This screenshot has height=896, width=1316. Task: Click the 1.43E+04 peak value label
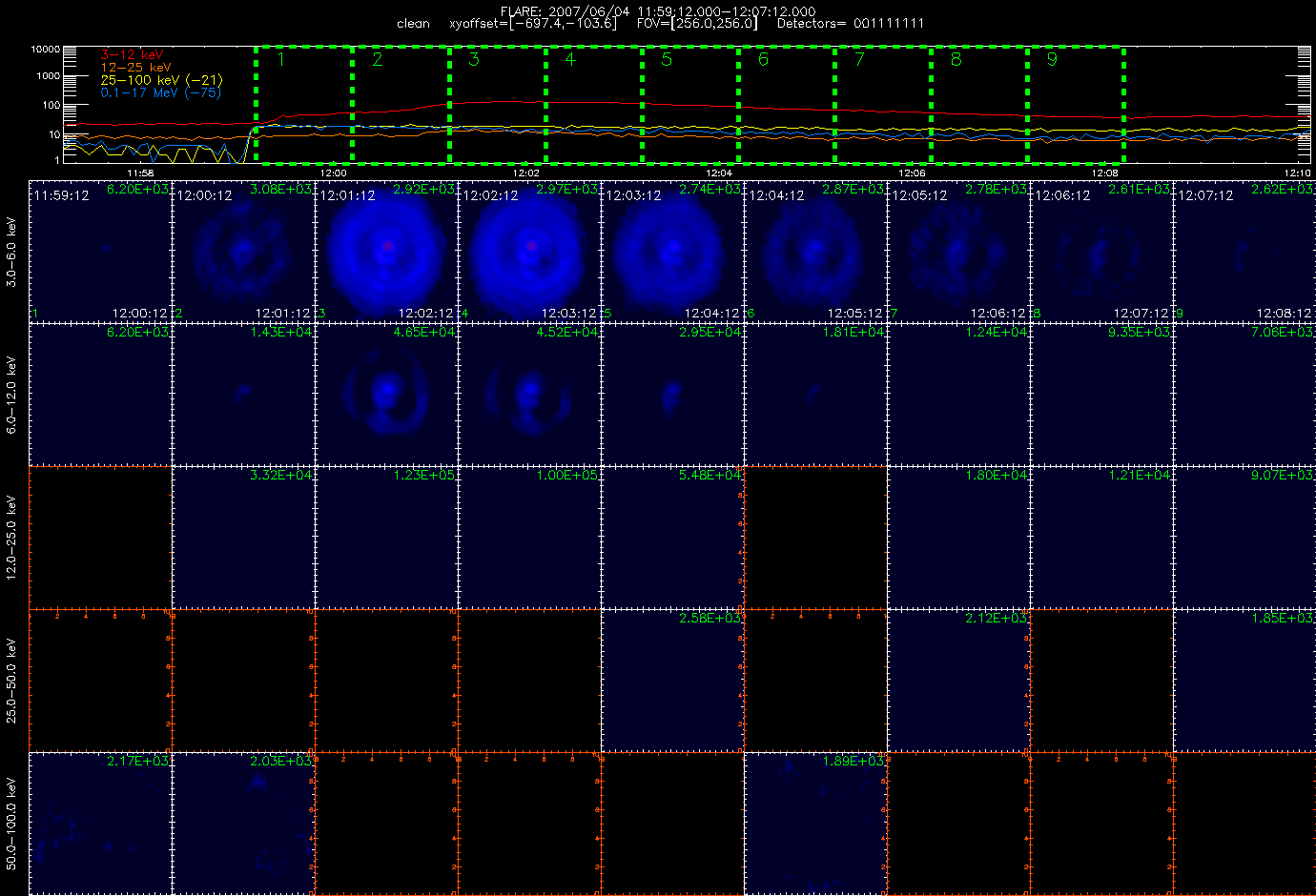281,333
